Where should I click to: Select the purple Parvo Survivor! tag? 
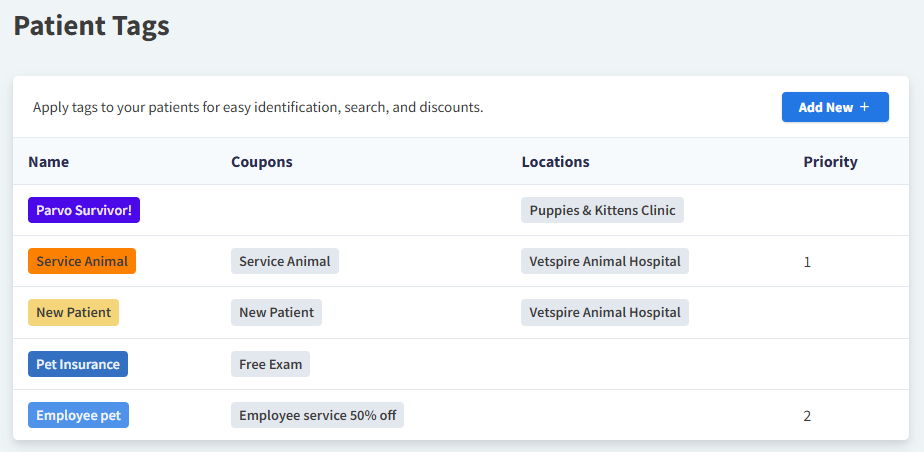pyautogui.click(x=85, y=210)
